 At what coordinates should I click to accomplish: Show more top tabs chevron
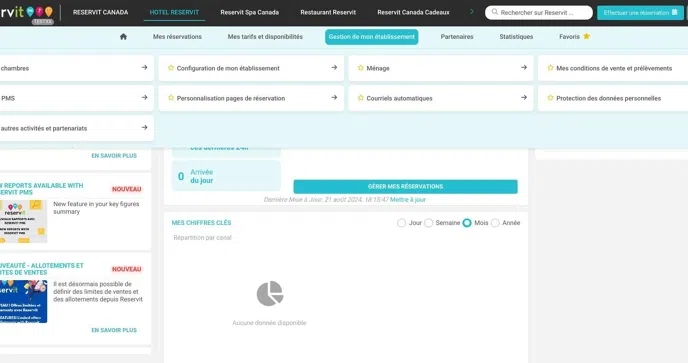tap(472, 12)
